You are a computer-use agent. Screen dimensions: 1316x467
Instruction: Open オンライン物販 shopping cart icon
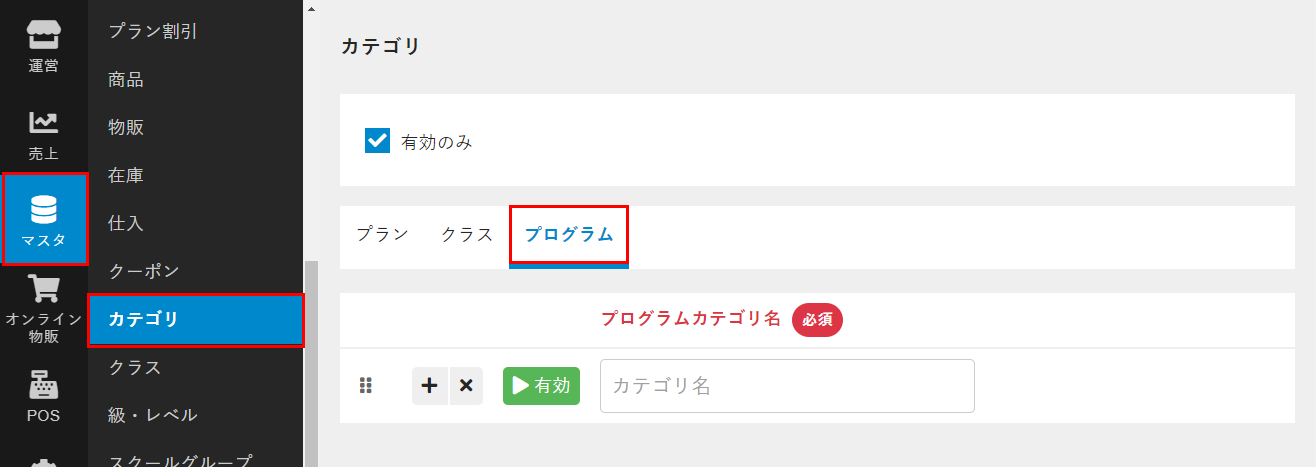[43, 290]
